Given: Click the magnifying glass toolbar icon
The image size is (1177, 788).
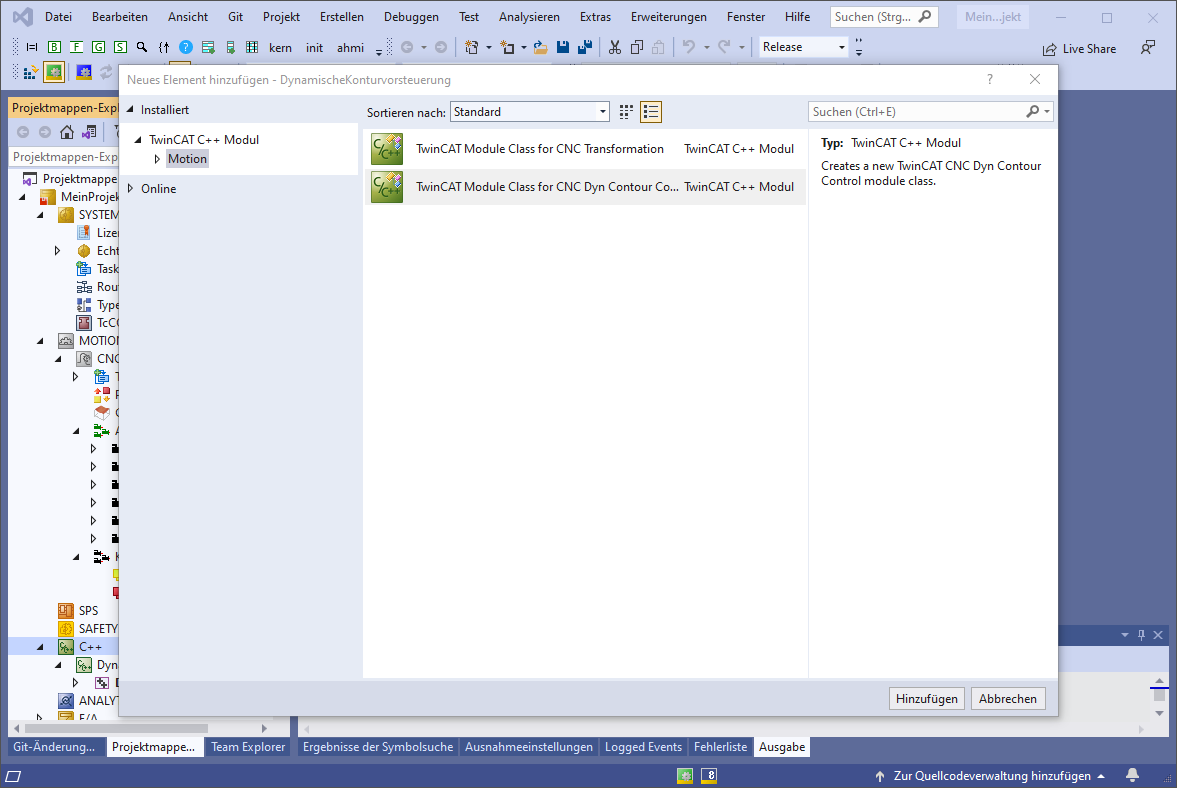Looking at the screenshot, I should pos(142,47).
